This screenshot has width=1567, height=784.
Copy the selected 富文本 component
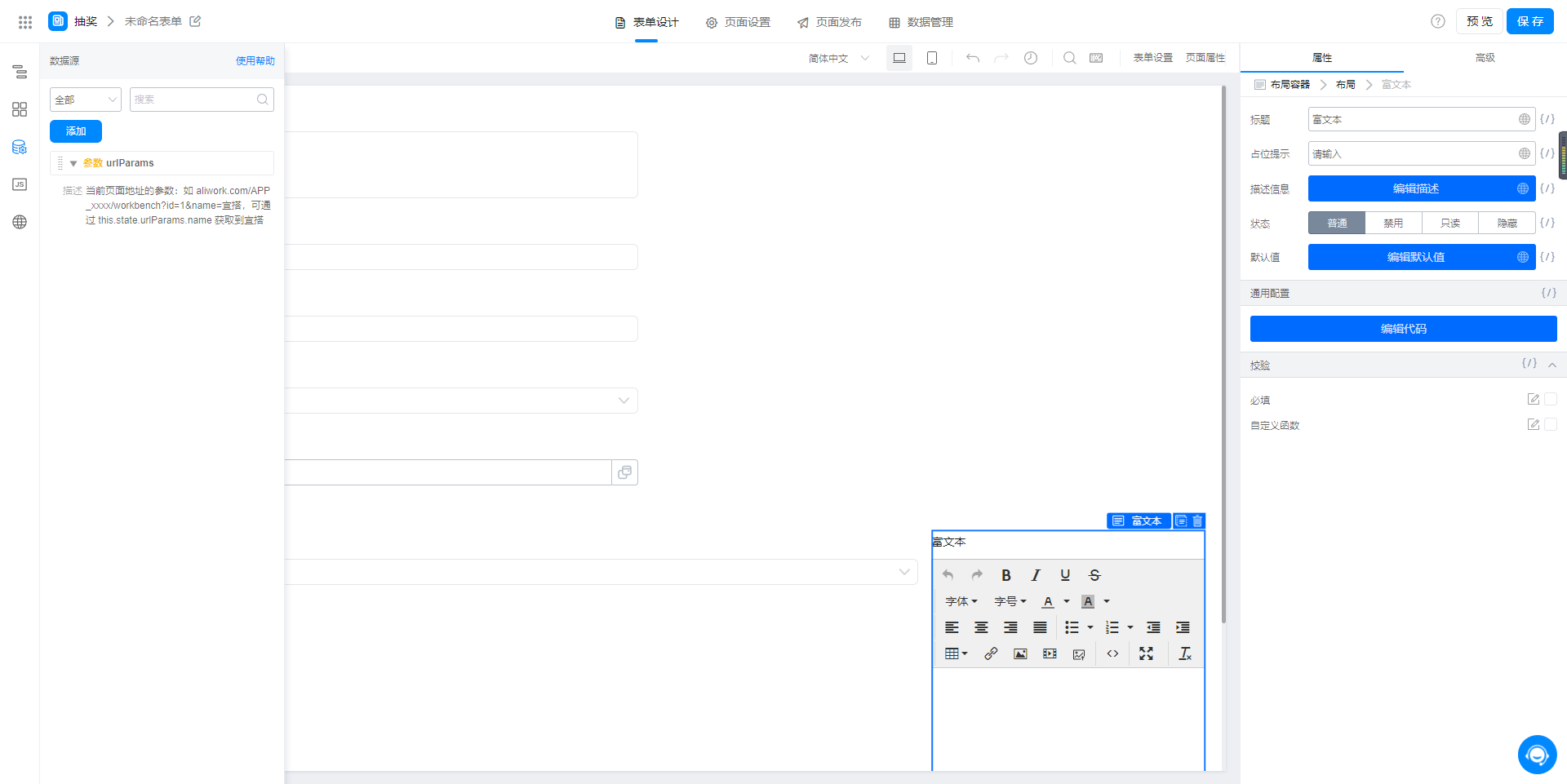point(1181,520)
